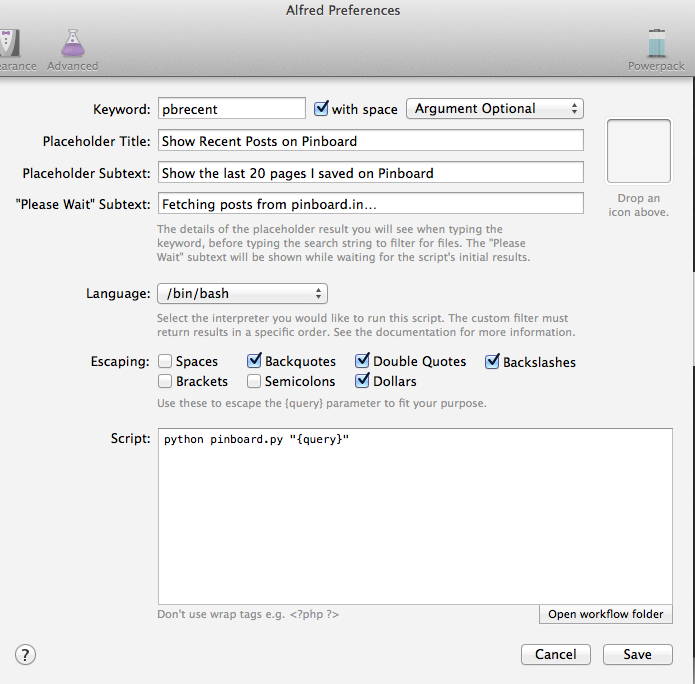This screenshot has width=695, height=684.
Task: Open the Argument Optional dropdown
Action: point(495,109)
